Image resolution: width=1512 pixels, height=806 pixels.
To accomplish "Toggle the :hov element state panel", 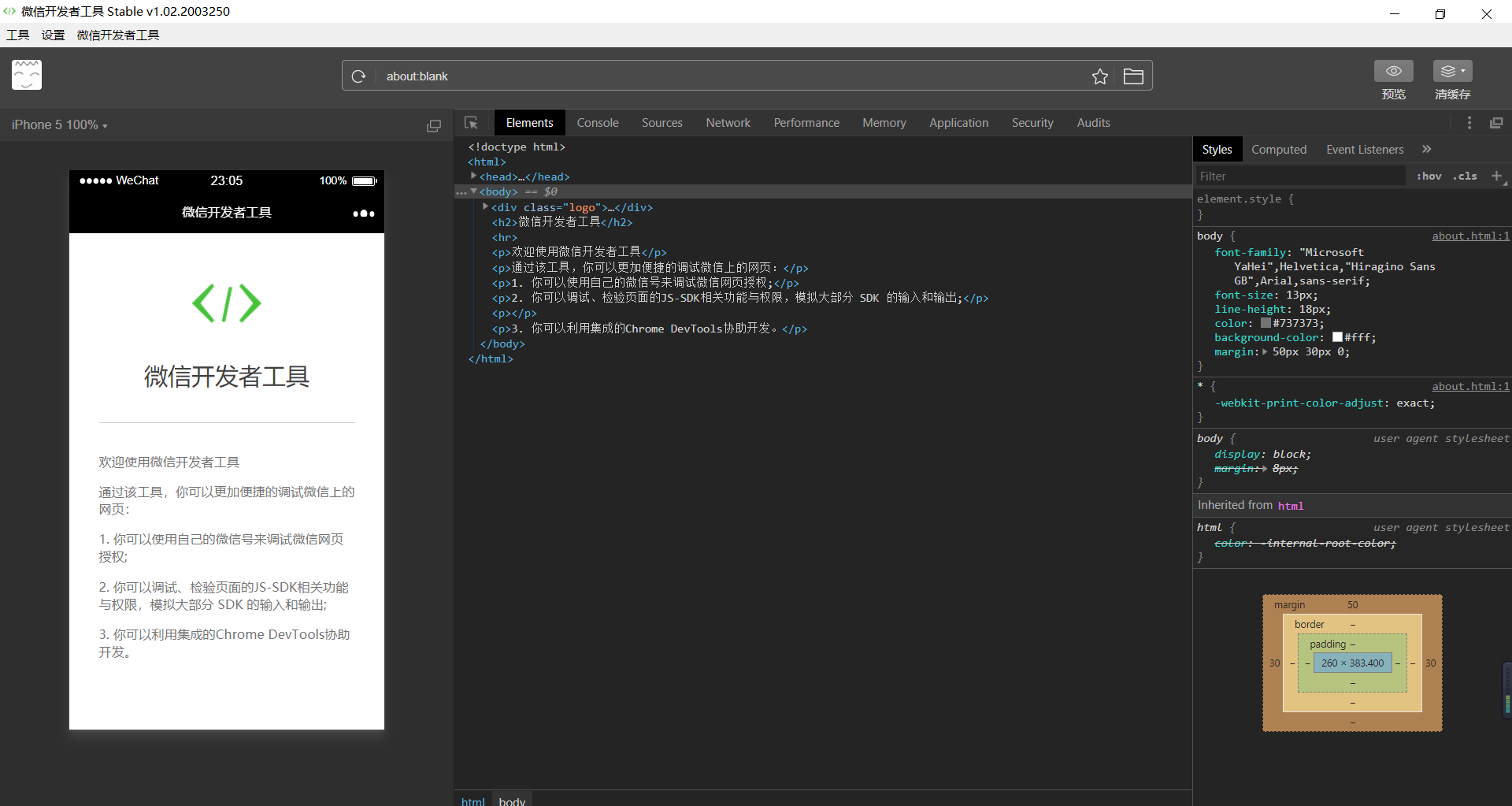I will click(1429, 176).
